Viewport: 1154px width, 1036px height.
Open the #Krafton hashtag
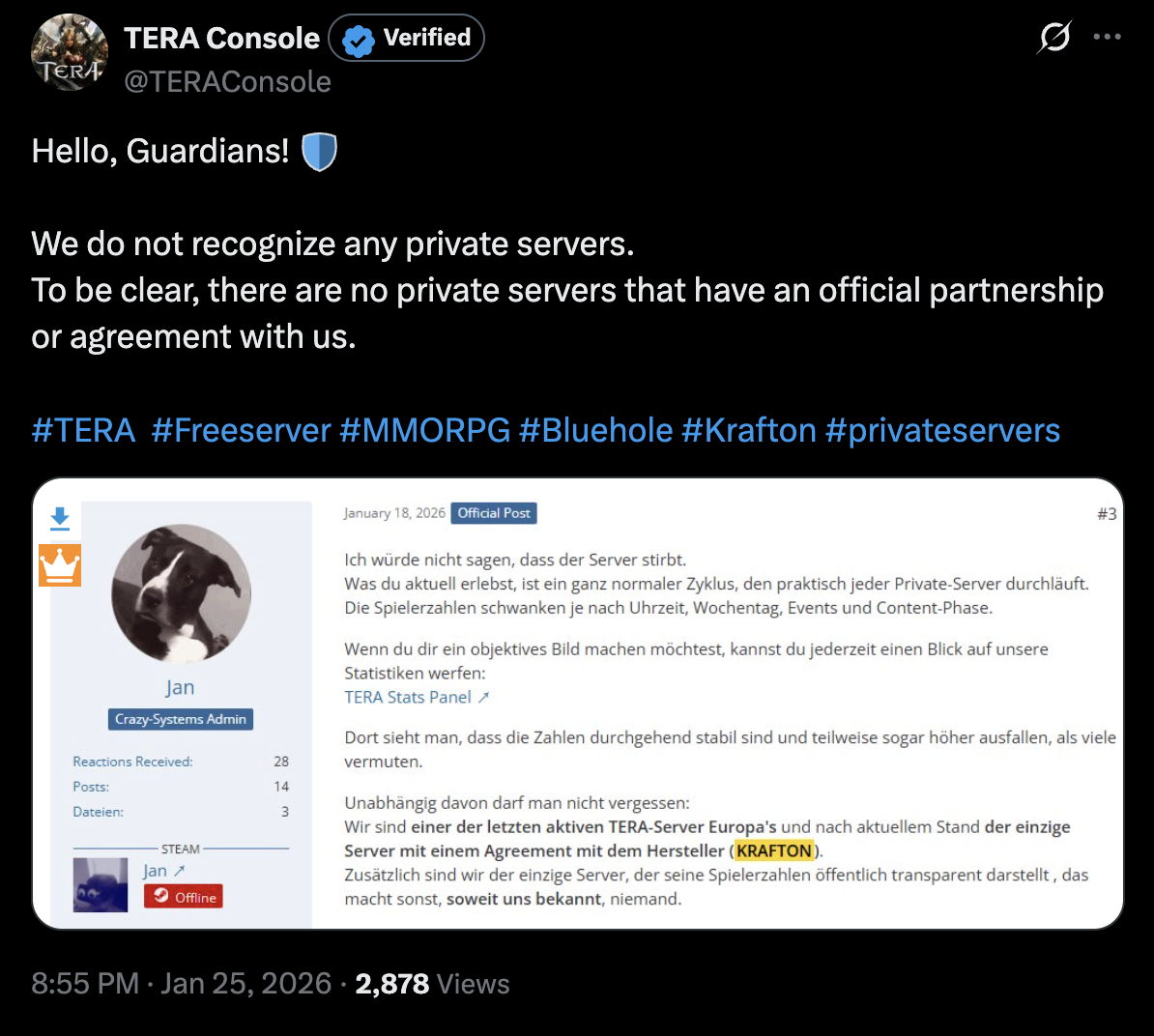[749, 430]
